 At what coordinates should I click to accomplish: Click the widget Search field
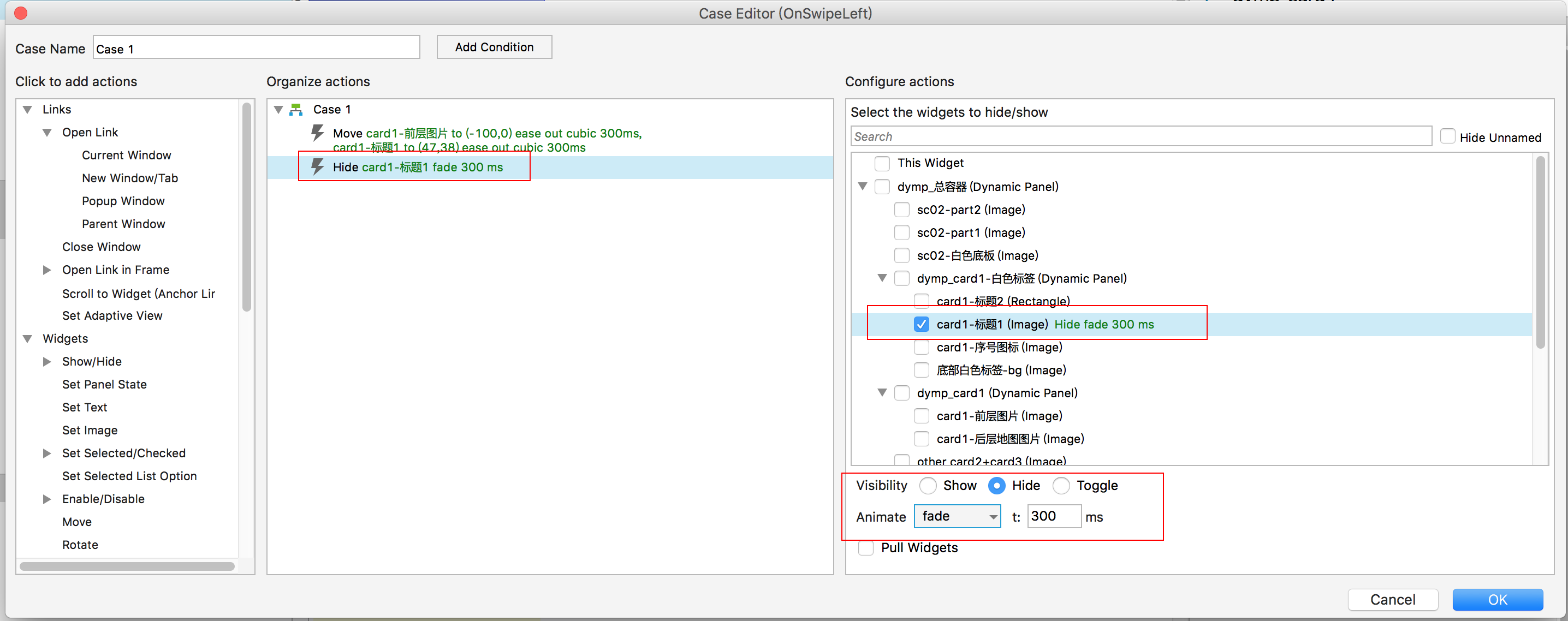[1140, 137]
